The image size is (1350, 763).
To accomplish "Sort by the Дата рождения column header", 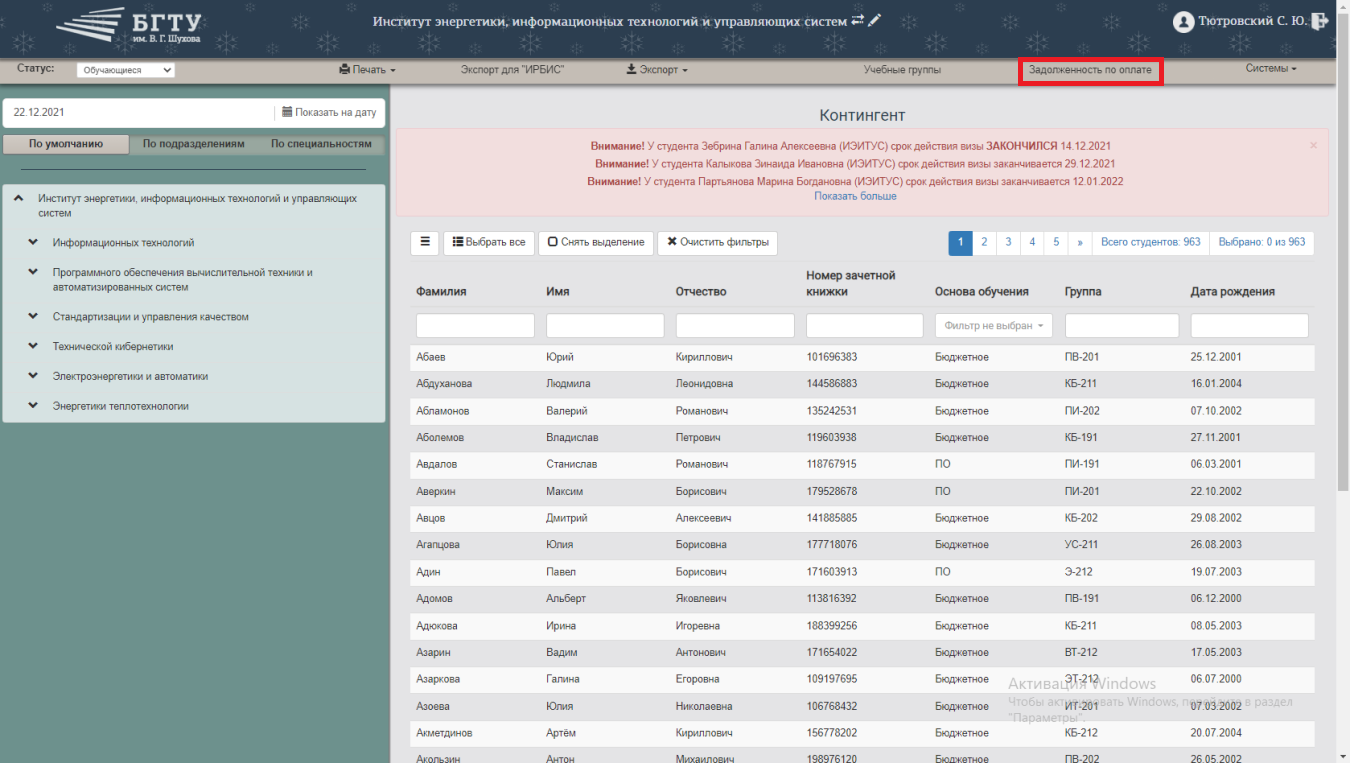I will point(1232,292).
